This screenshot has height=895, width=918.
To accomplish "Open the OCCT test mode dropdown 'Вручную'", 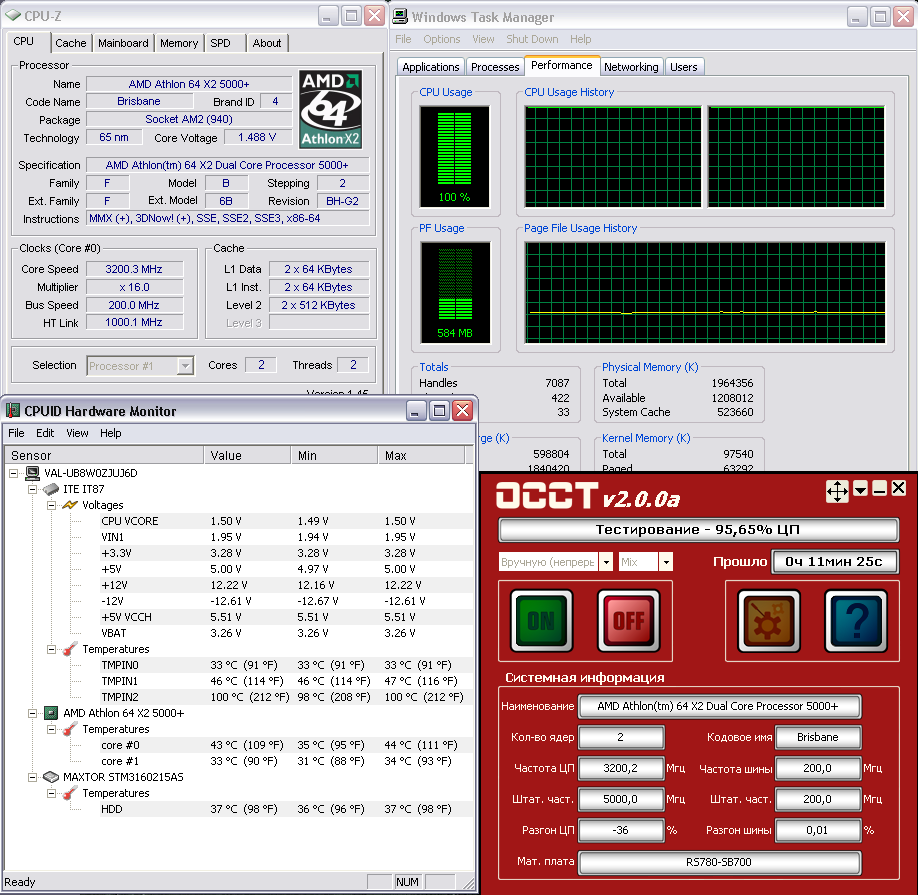I will pos(607,562).
